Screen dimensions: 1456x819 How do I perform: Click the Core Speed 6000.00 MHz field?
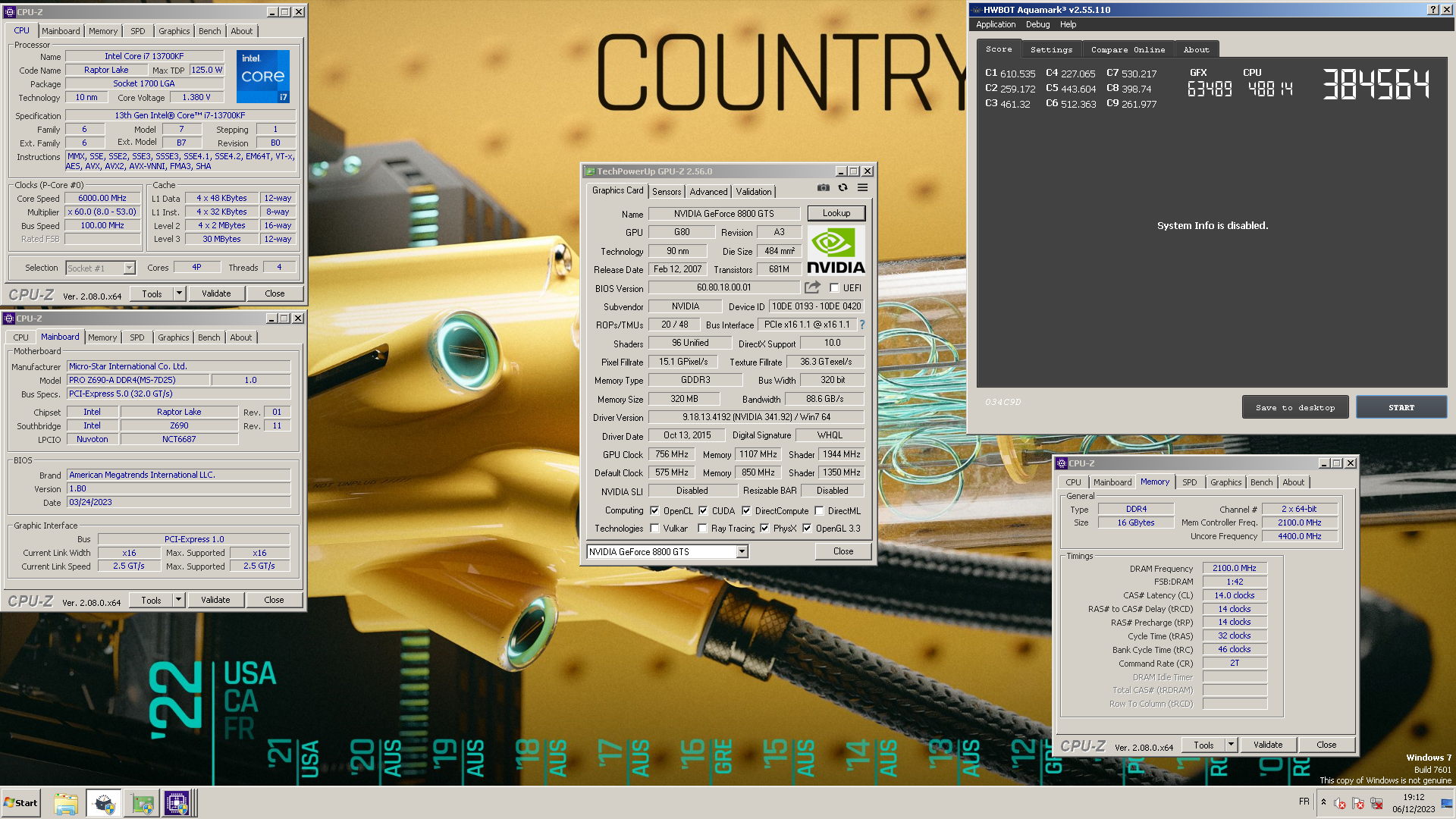pos(102,198)
